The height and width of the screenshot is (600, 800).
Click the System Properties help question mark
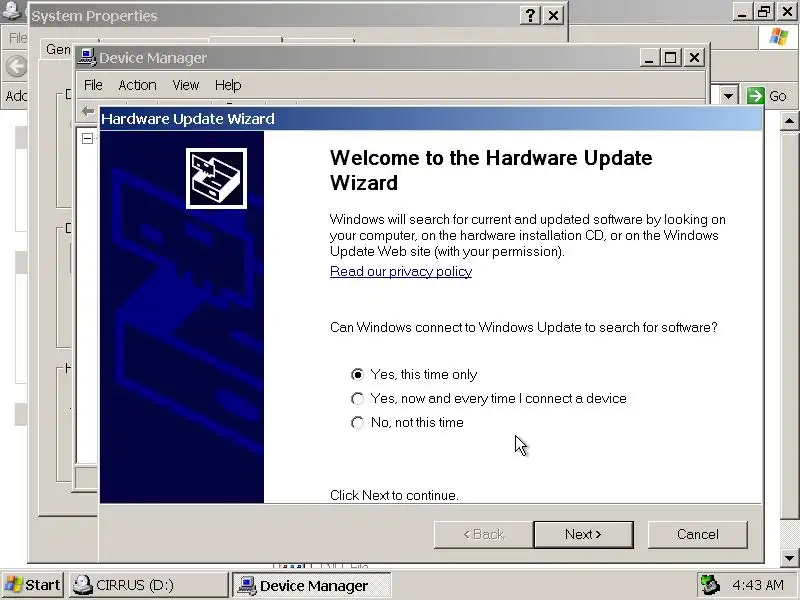tap(531, 15)
